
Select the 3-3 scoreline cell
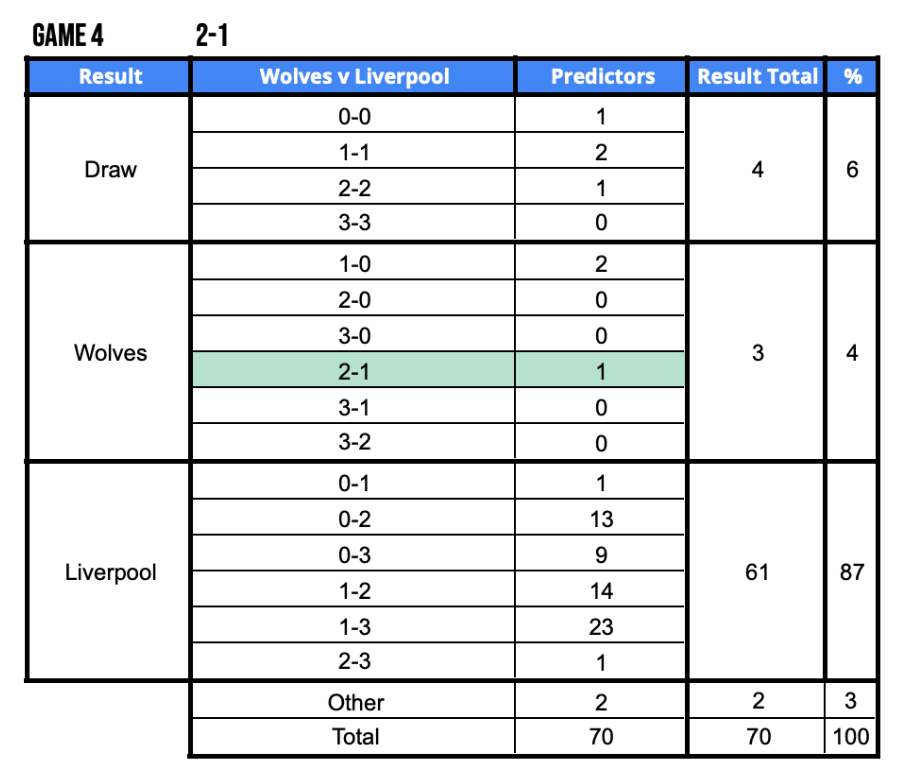354,223
